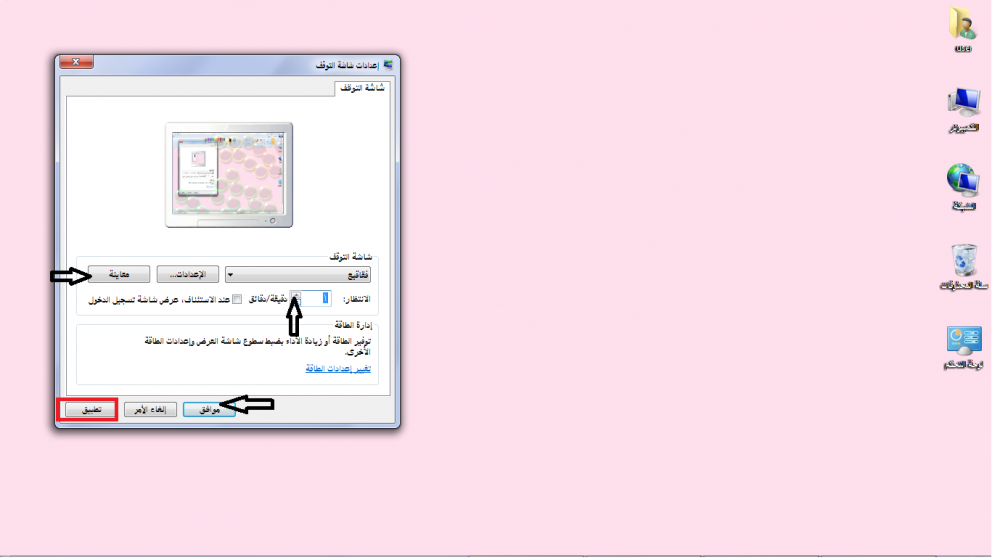Screen dimensions: 1000x560
Task: Open the screen saver Settings (الإعدادات) button
Action: pyautogui.click(x=189, y=274)
